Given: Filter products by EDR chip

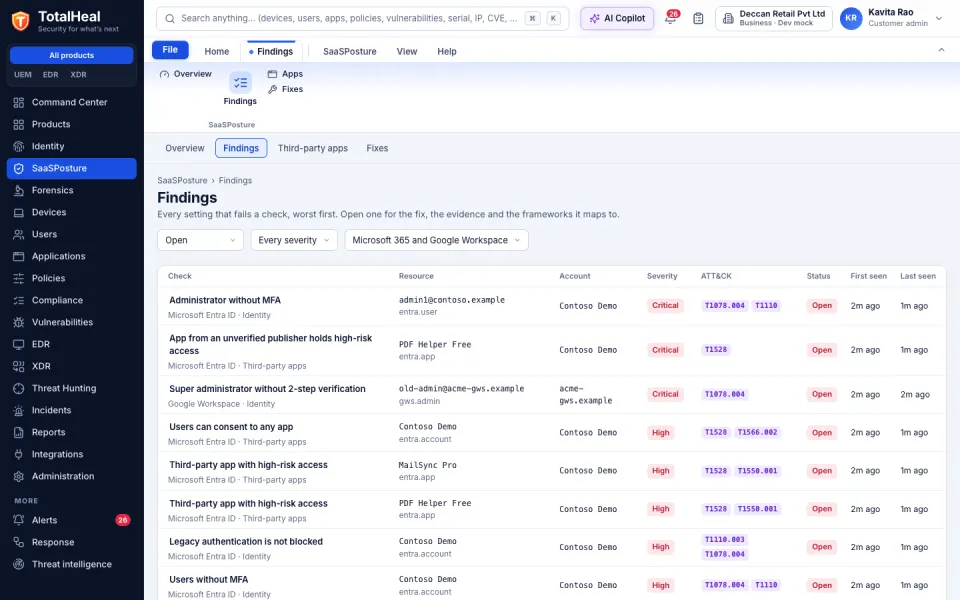Looking at the screenshot, I should pyautogui.click(x=51, y=75).
